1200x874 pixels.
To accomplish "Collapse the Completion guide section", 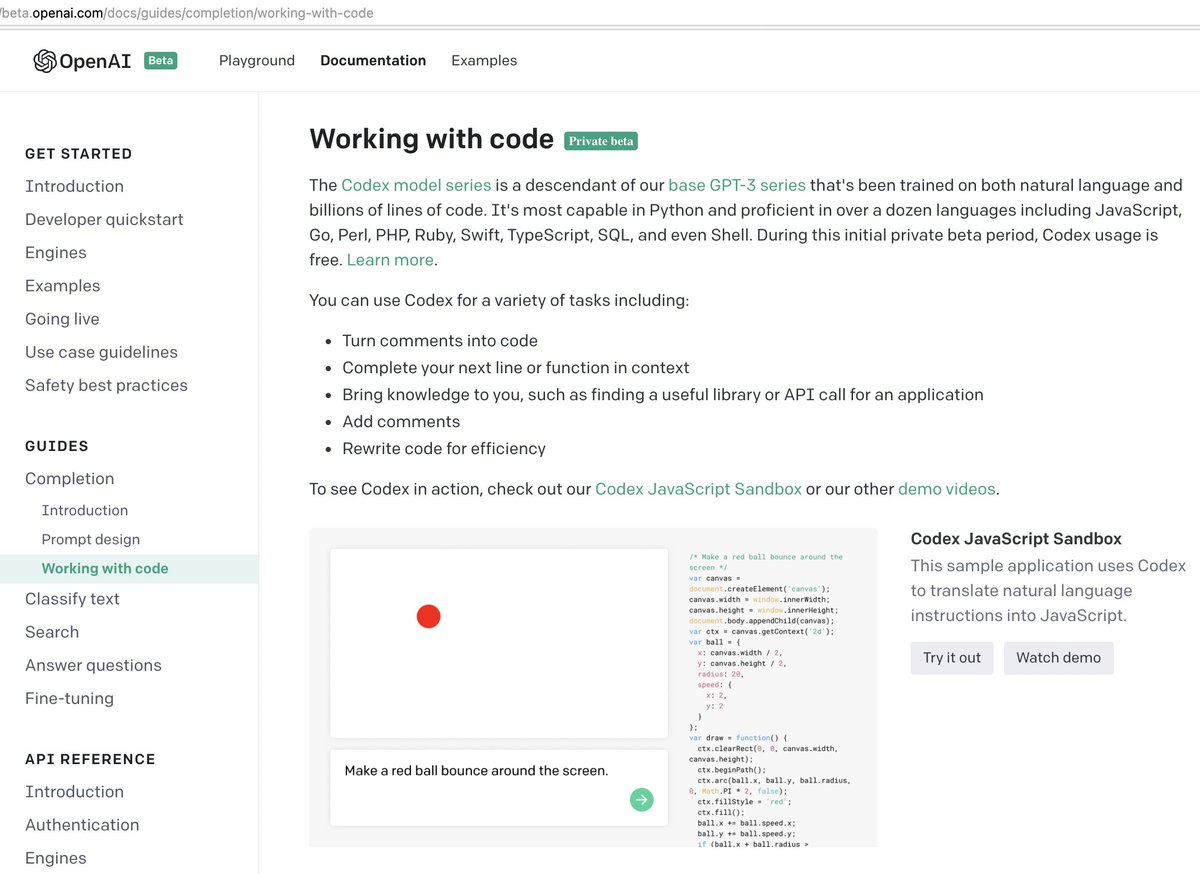I will point(70,478).
